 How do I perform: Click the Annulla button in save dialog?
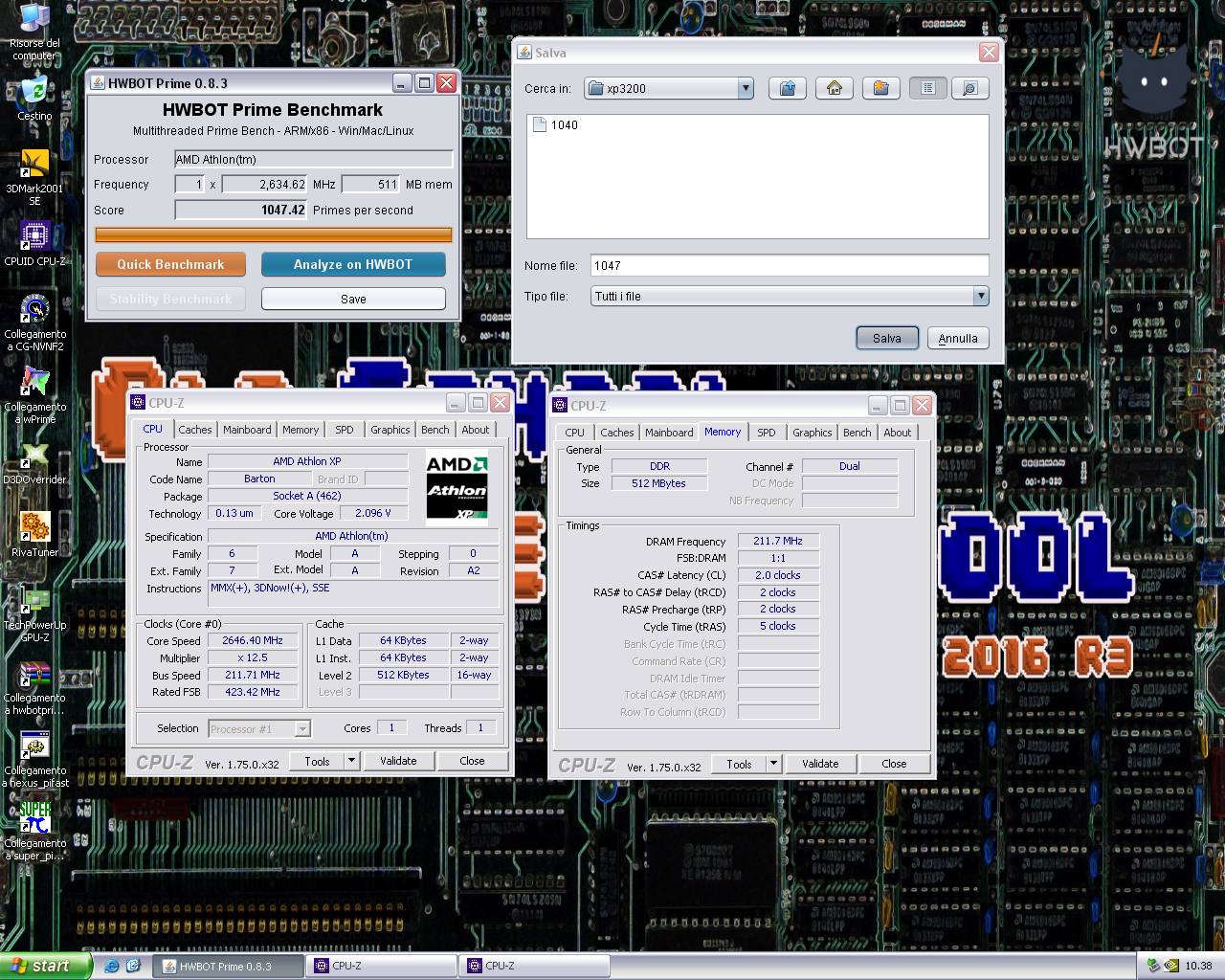(958, 338)
